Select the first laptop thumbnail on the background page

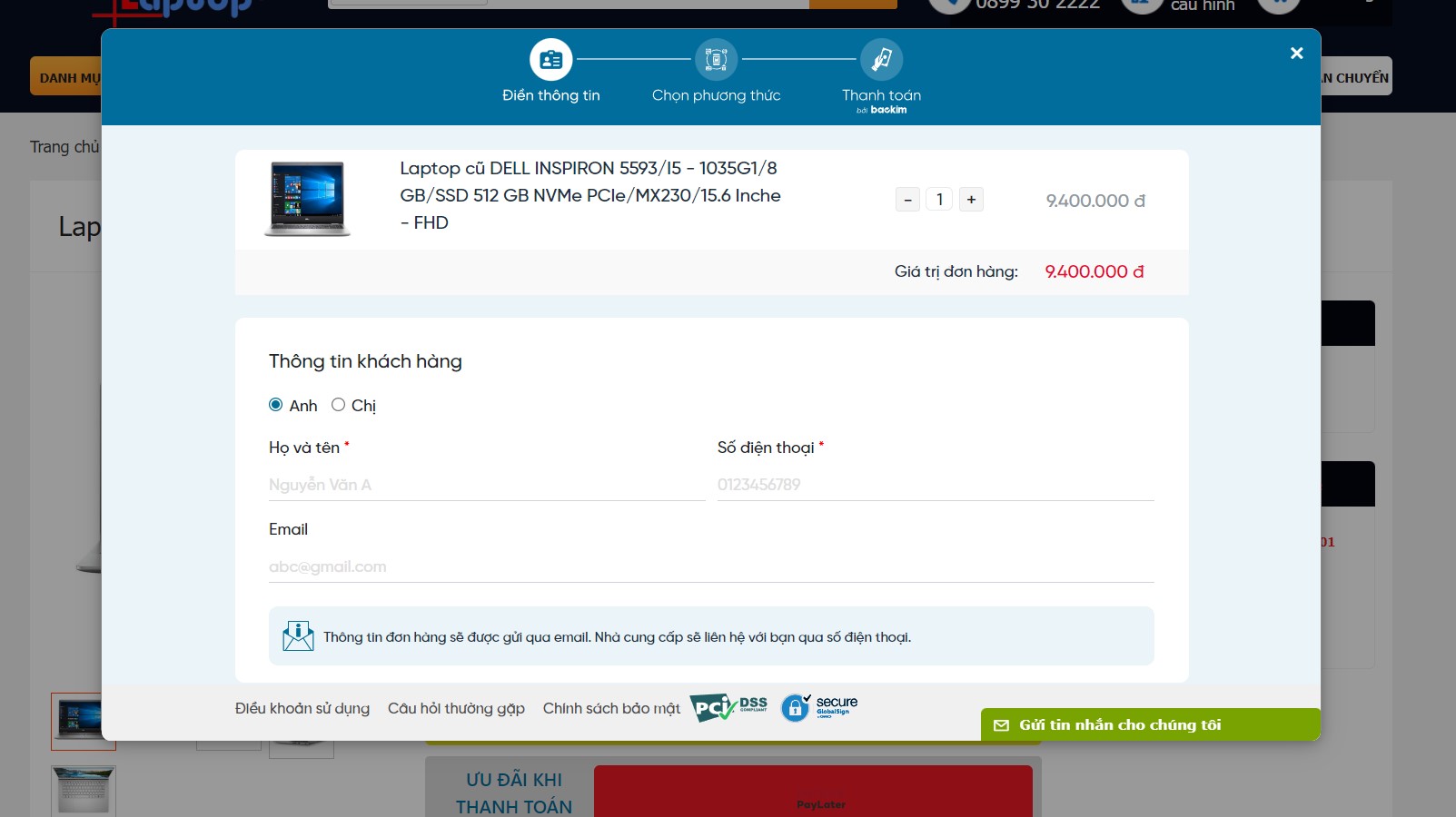(x=83, y=721)
